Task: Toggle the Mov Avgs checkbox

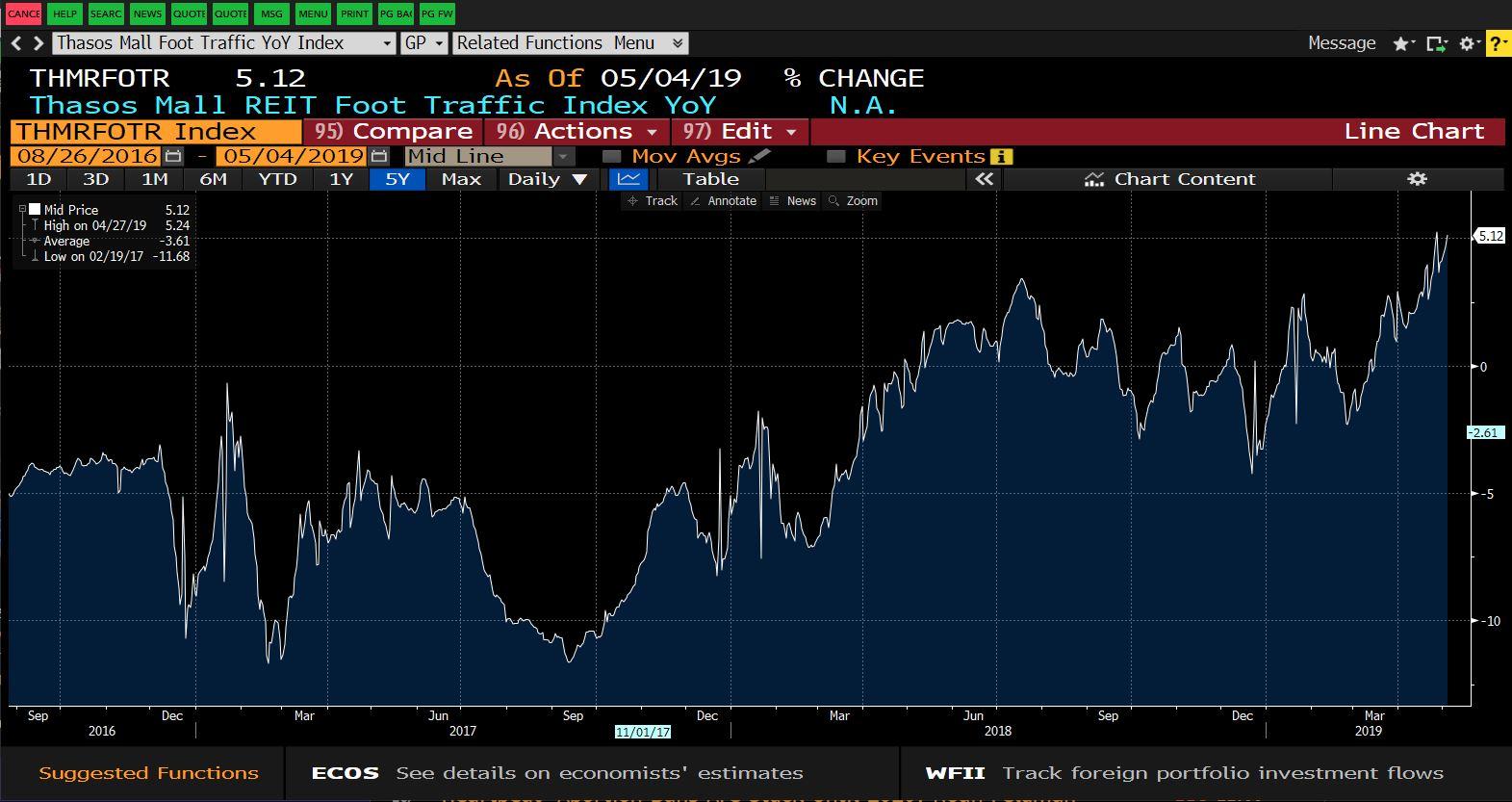Action: (611, 156)
